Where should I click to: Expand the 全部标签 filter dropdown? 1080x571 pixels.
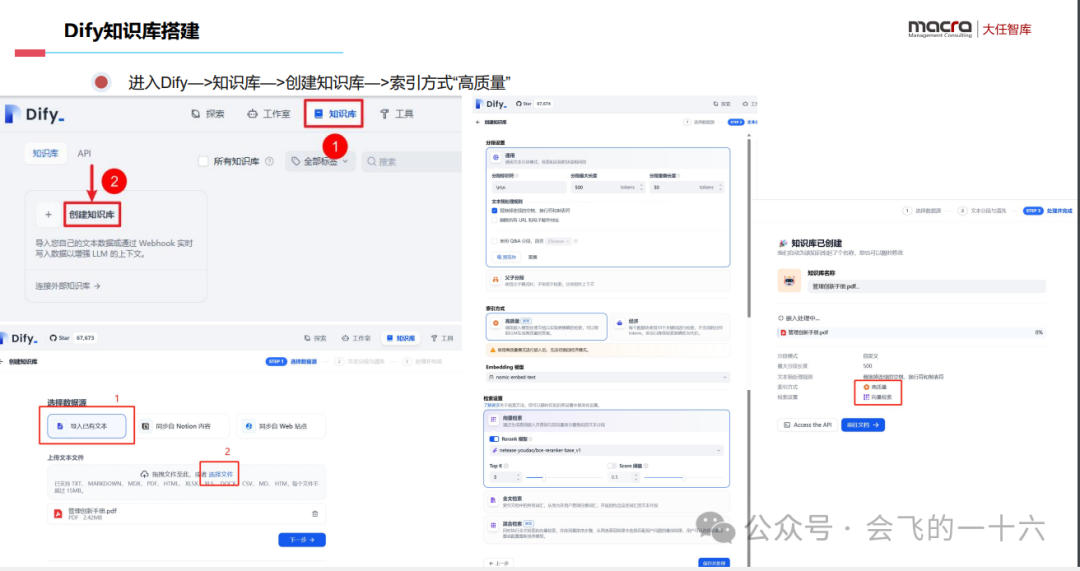tap(320, 161)
